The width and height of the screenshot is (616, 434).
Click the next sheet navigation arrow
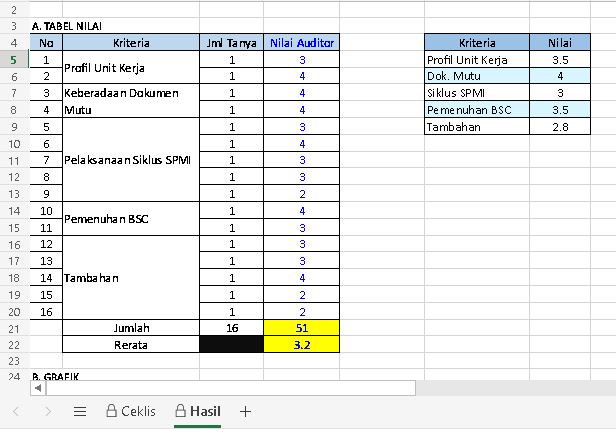point(47,411)
